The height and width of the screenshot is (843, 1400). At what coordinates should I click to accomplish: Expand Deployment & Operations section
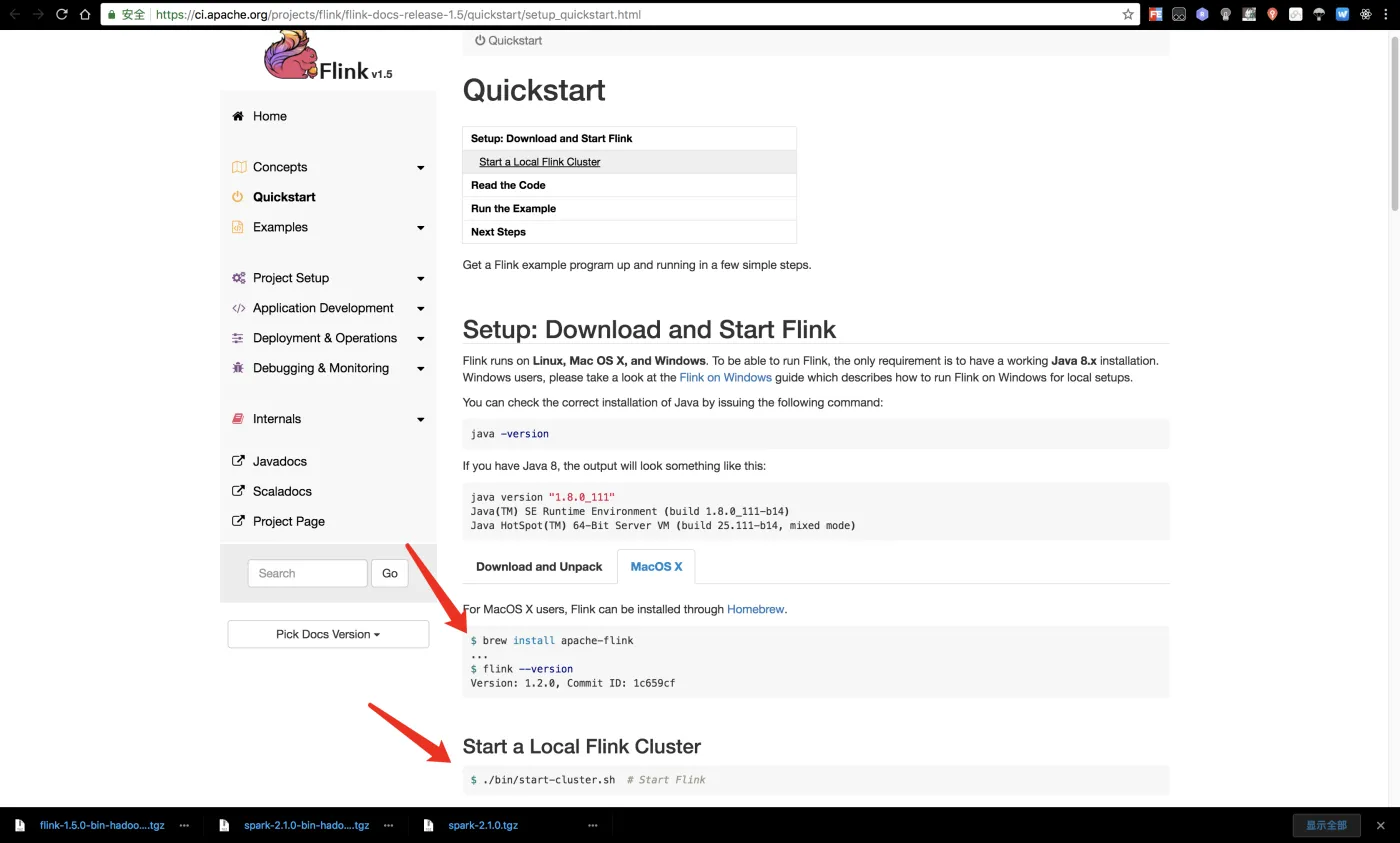(421, 339)
